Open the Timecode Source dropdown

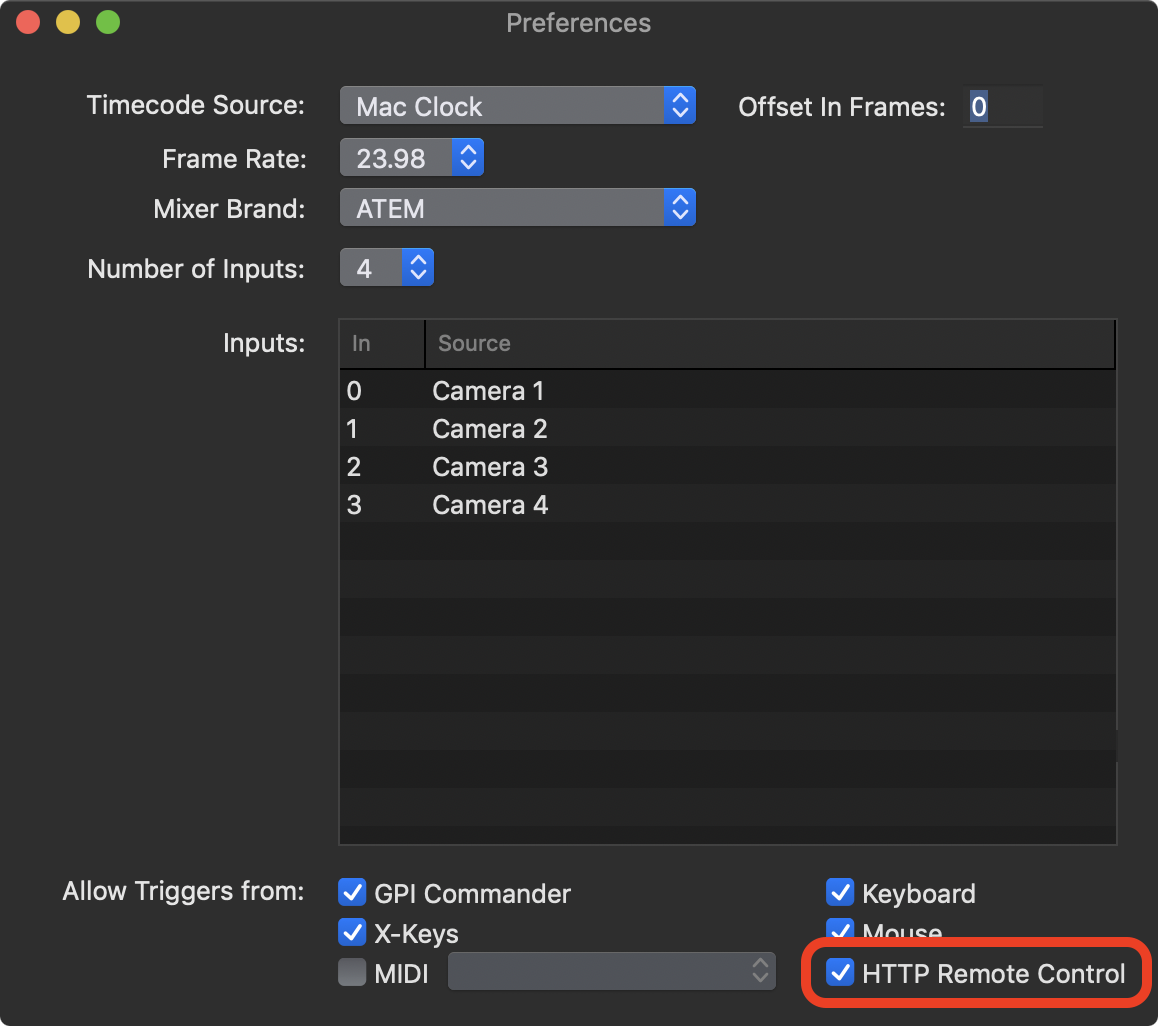pyautogui.click(x=517, y=106)
